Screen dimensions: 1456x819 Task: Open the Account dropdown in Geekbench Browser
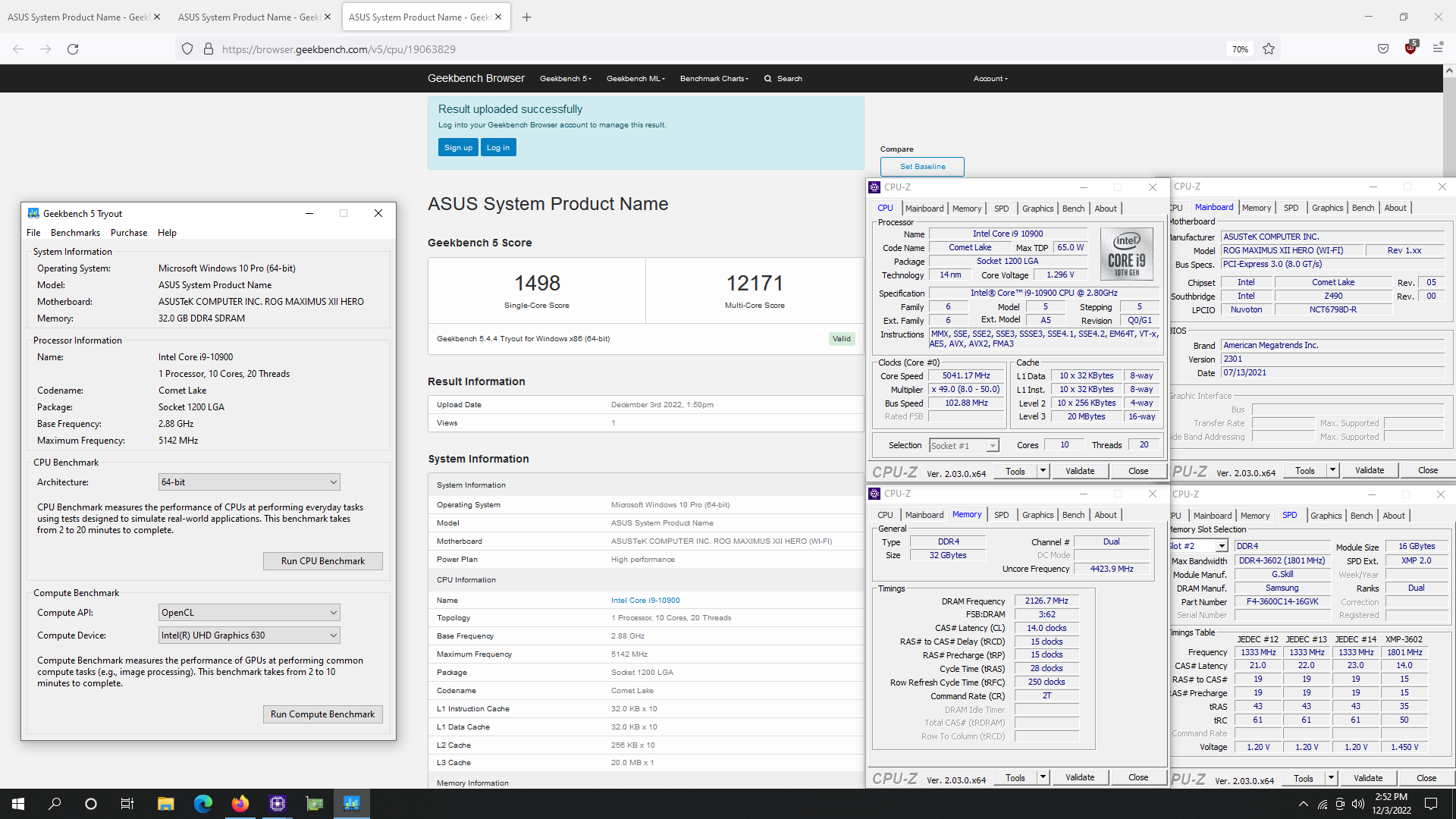[990, 79]
